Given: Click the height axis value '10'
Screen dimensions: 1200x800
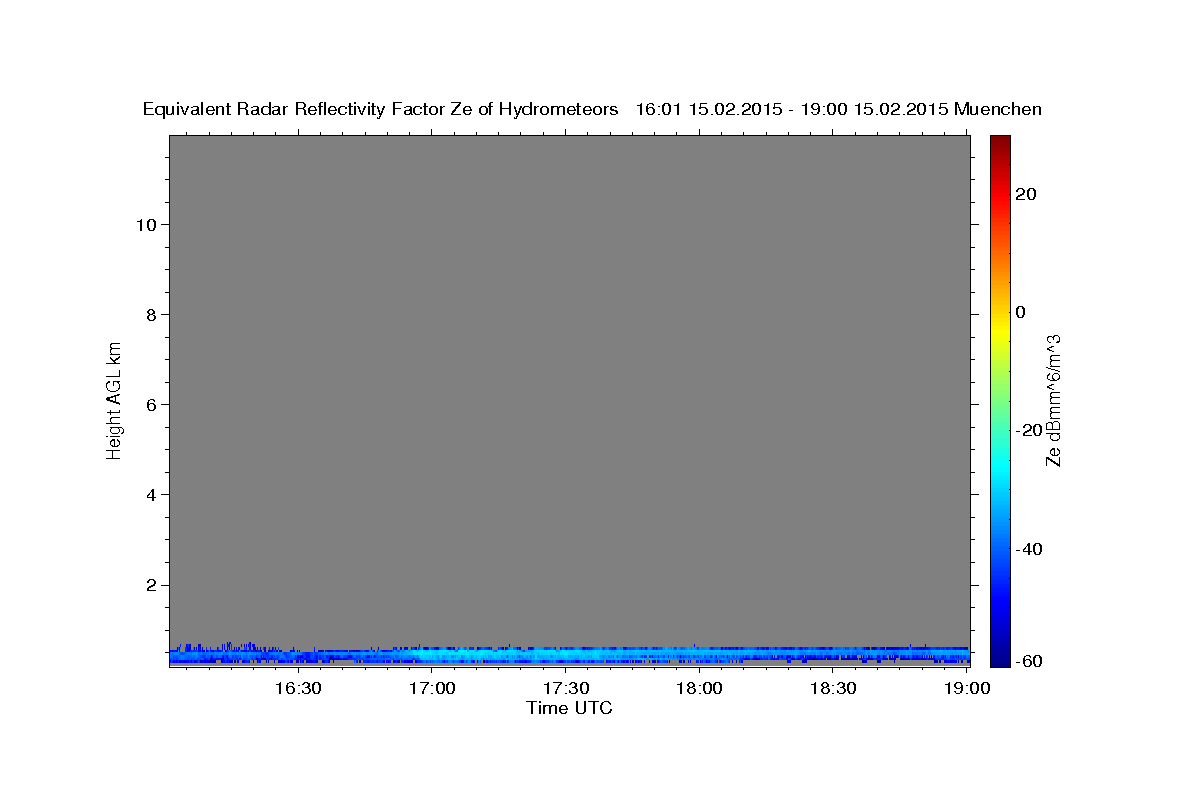Looking at the screenshot, I should [x=145, y=225].
